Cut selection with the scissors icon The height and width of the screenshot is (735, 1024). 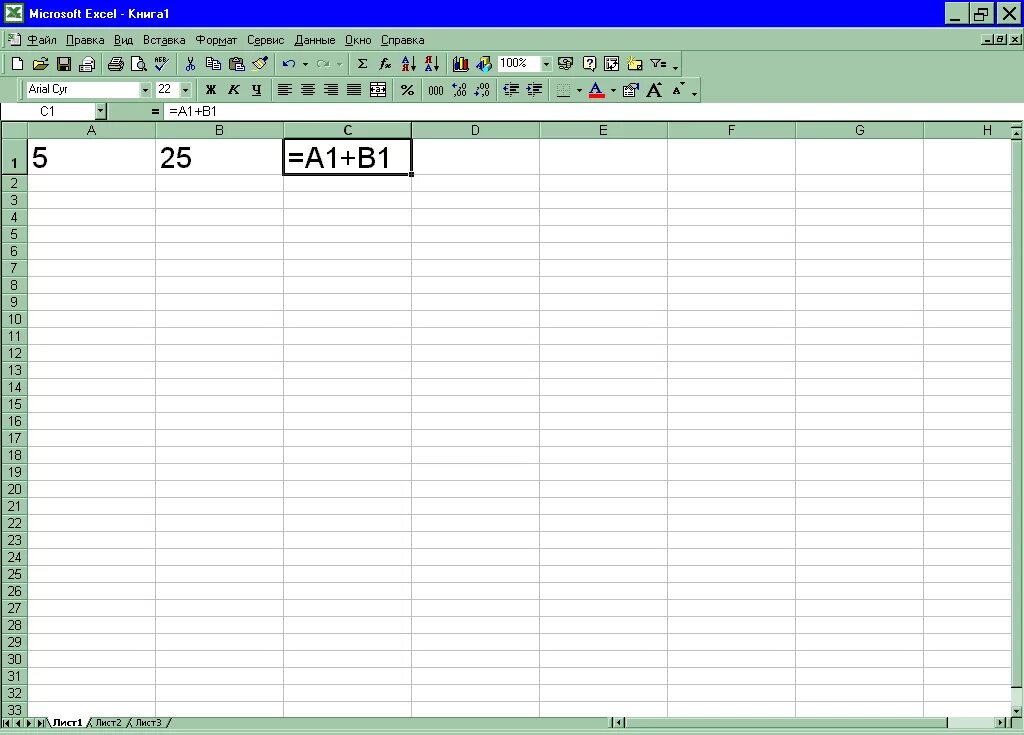point(190,63)
